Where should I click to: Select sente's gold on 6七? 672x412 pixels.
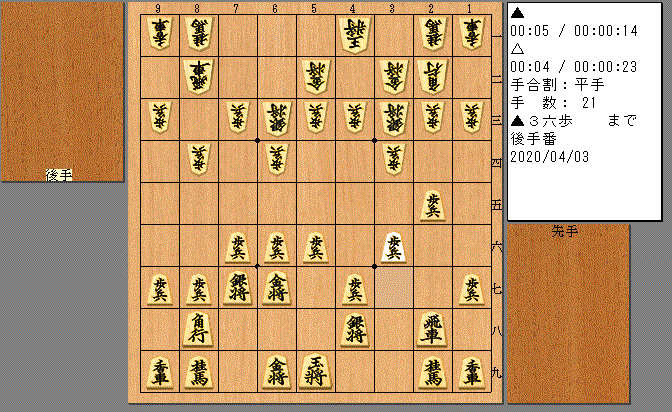[x=277, y=289]
